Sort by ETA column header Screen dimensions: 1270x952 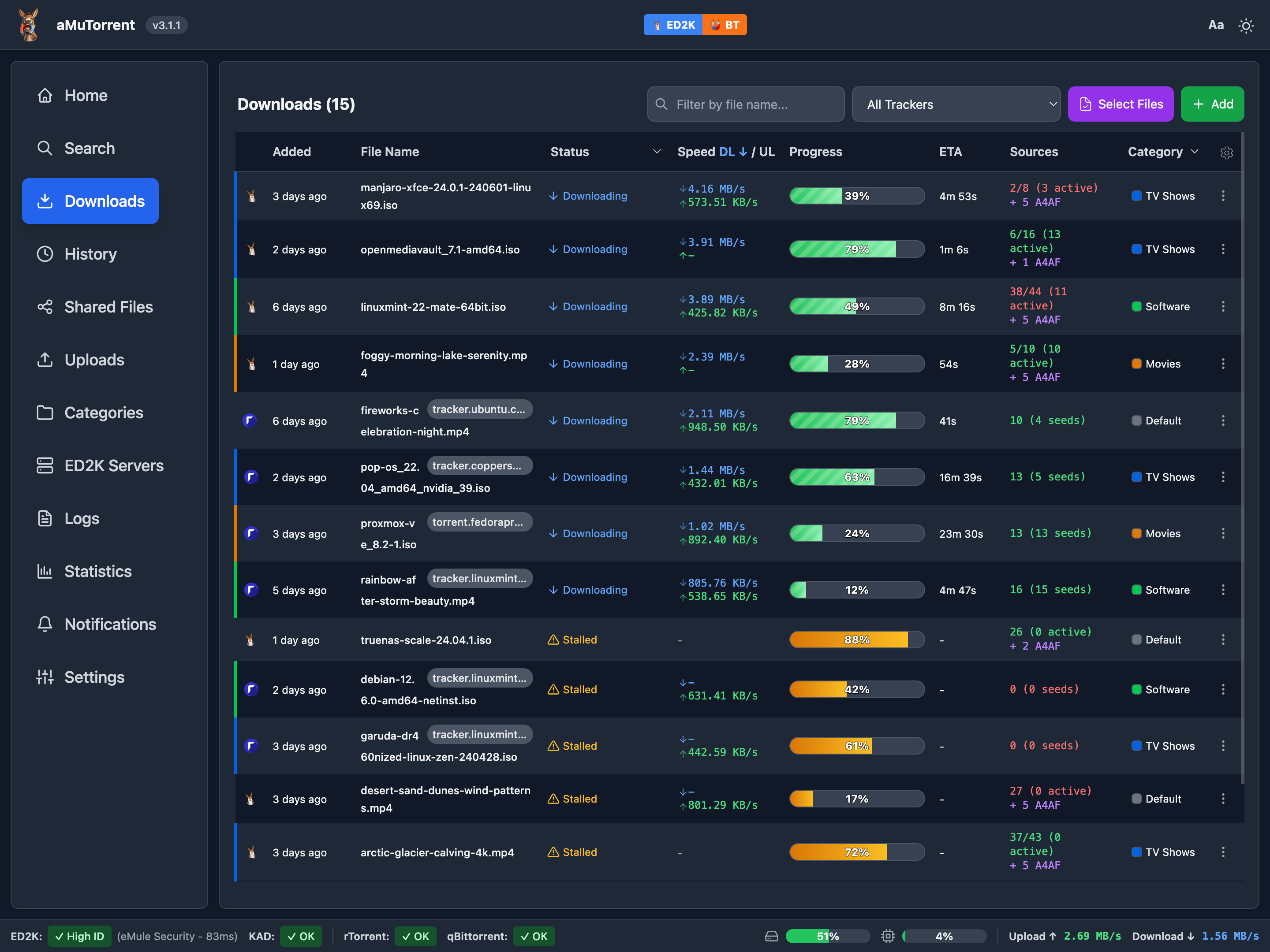pyautogui.click(x=950, y=152)
